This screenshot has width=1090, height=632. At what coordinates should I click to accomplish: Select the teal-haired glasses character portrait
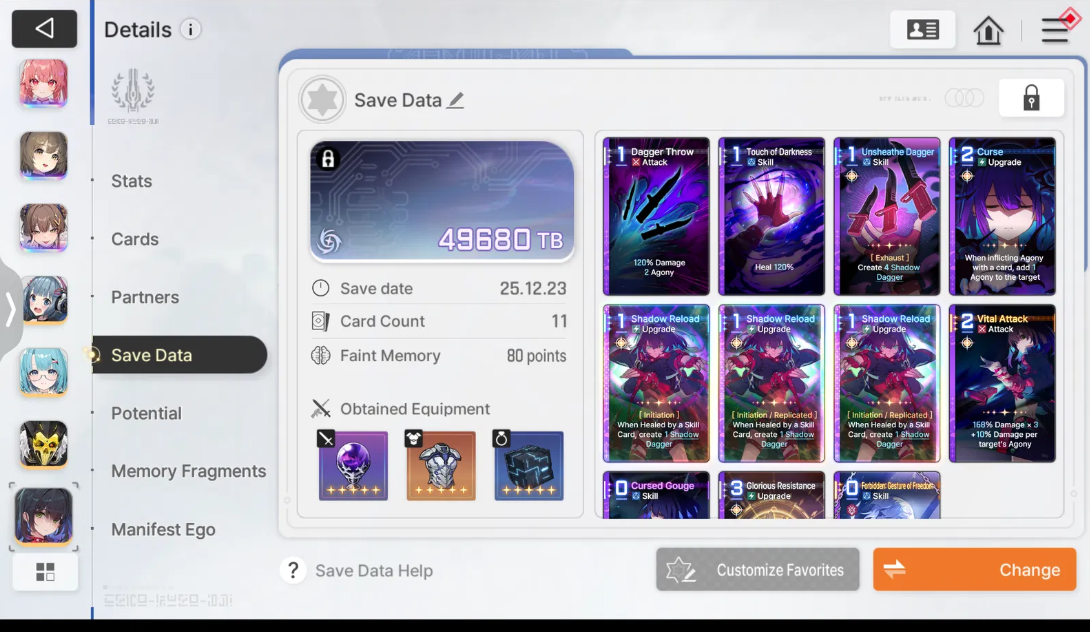coord(43,372)
